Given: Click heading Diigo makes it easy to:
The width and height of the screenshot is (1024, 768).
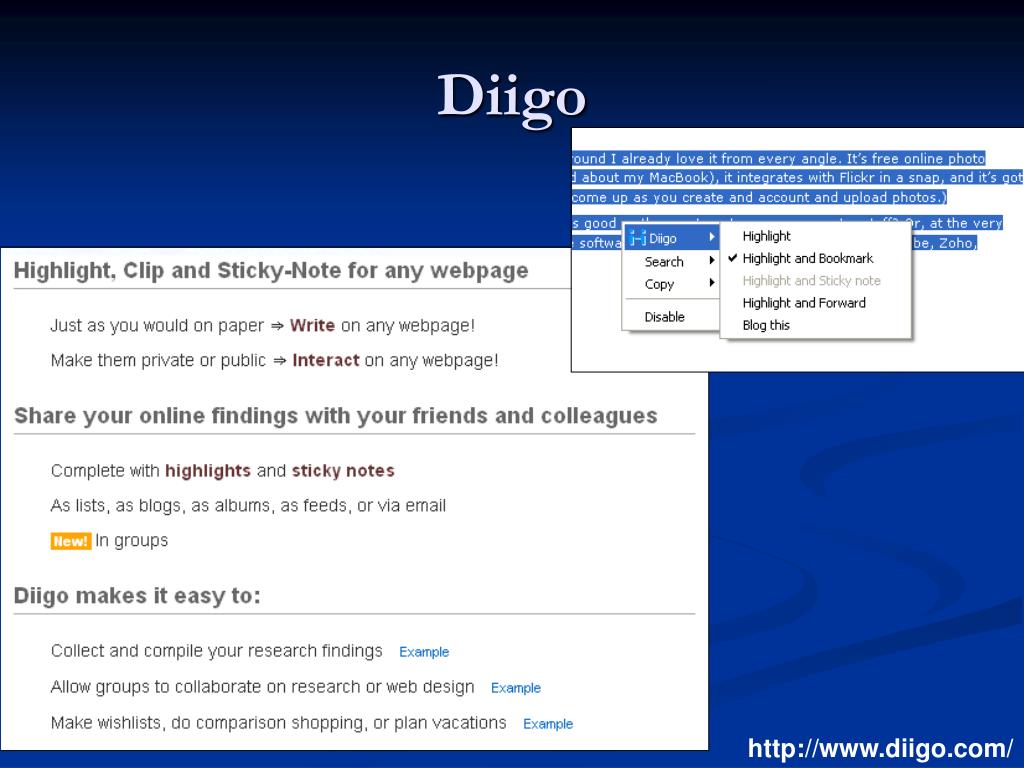Looking at the screenshot, I should pyautogui.click(x=137, y=596).
